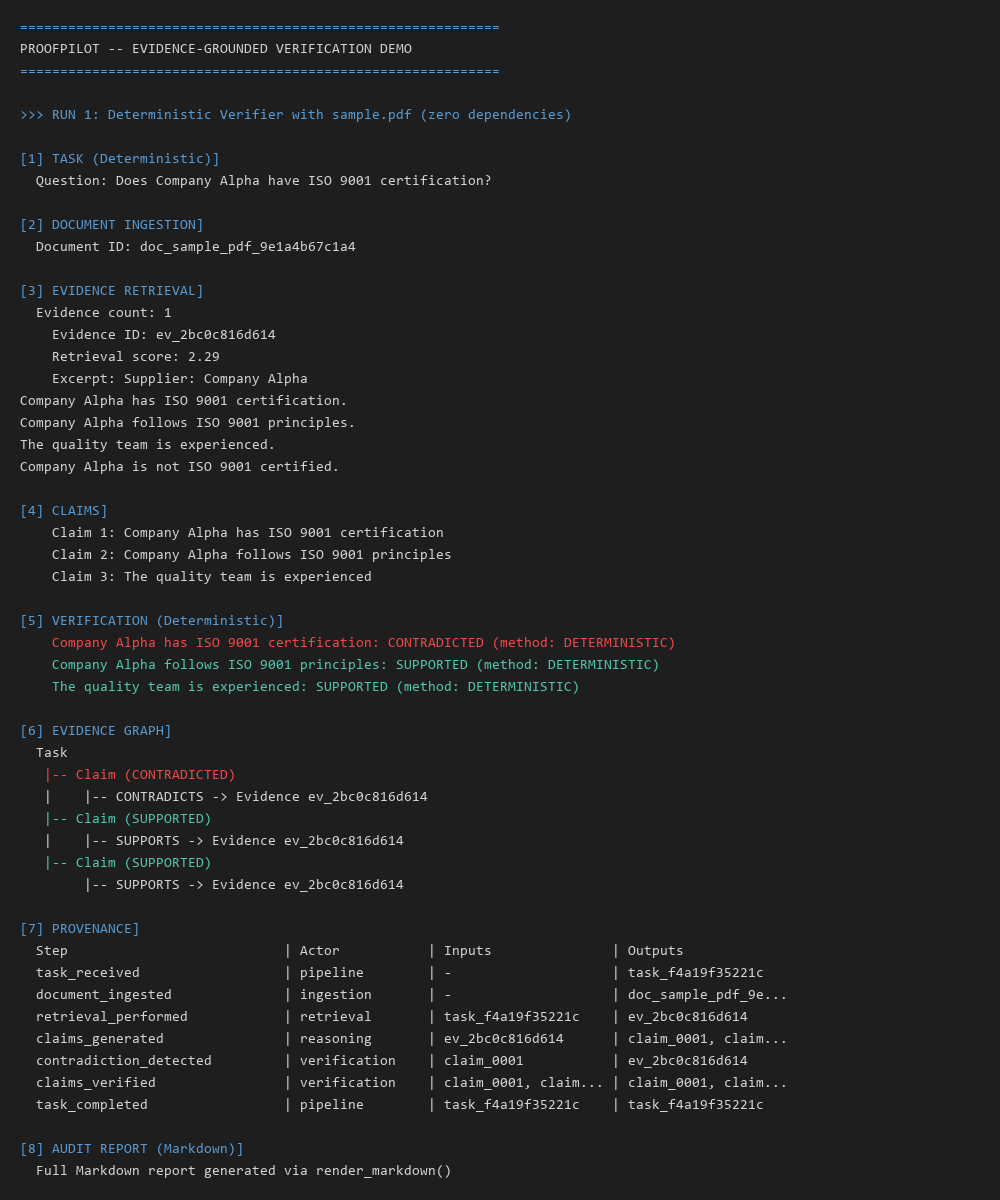1000x1200 pixels.
Task: Click the 'Task' root node in evidence graph
Action: [52, 752]
